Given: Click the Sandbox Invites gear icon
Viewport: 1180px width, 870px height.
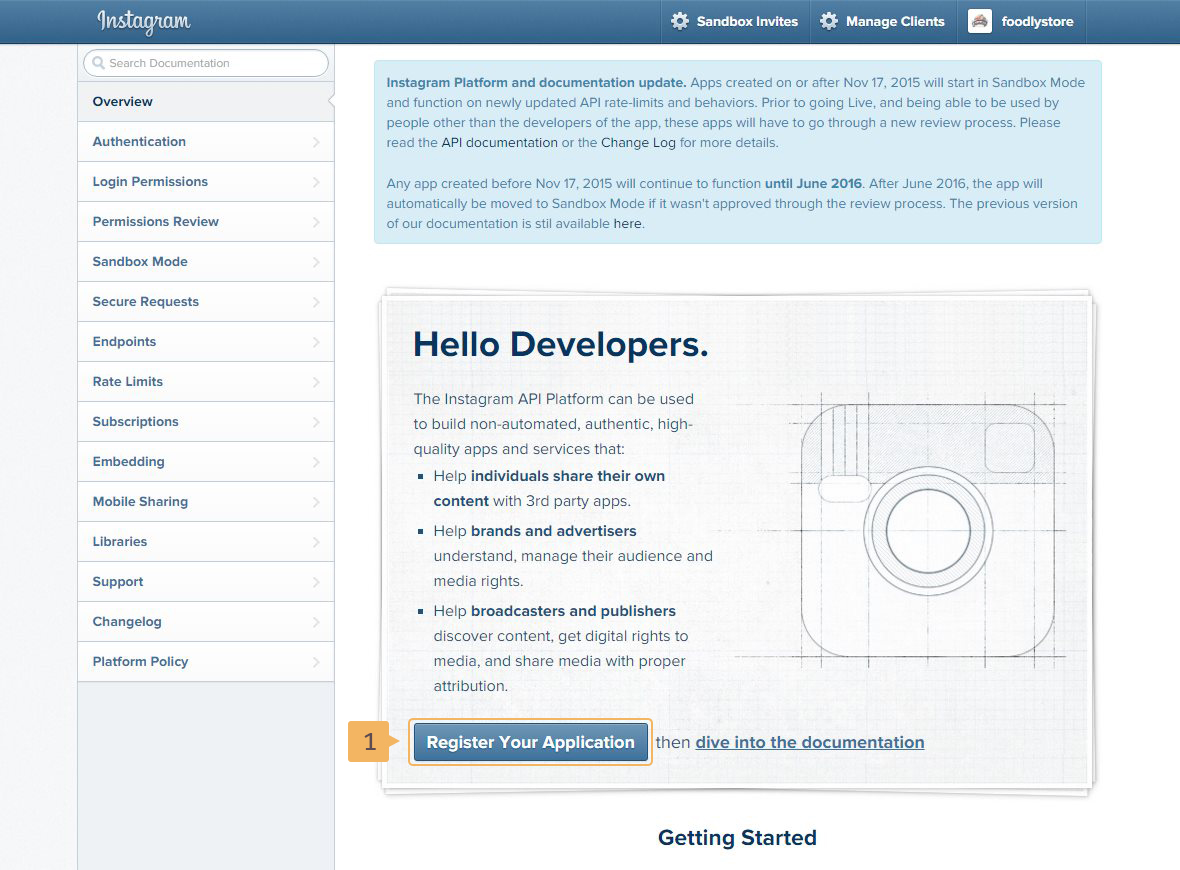Looking at the screenshot, I should click(680, 21).
